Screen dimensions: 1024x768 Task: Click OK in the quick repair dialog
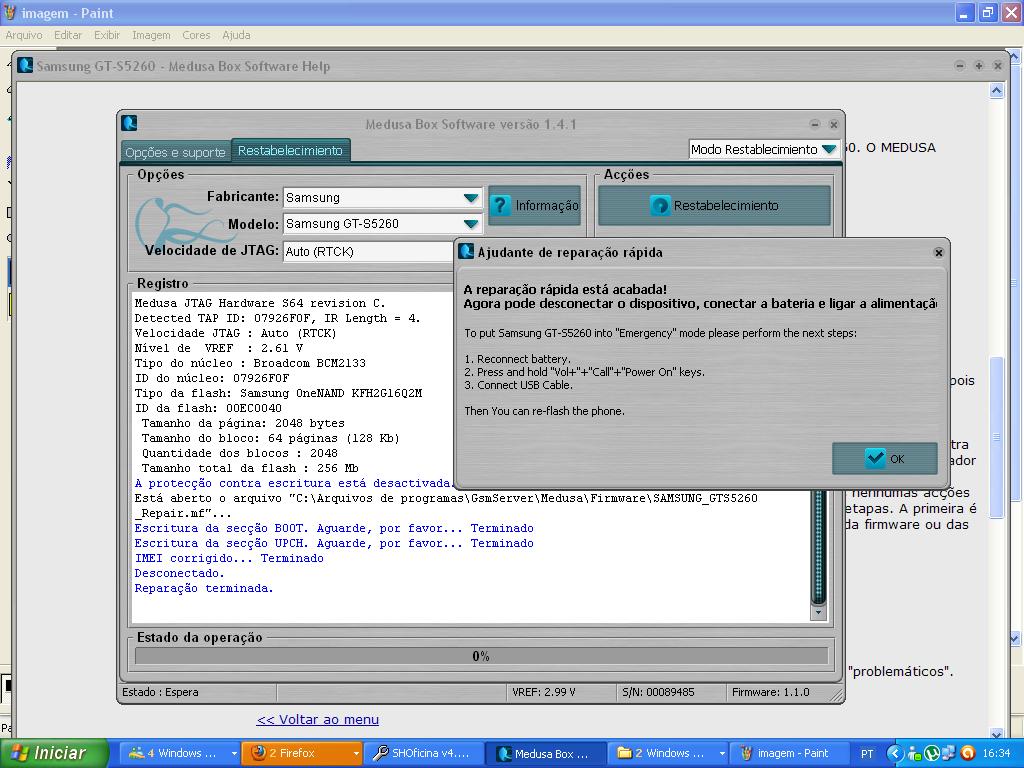pyautogui.click(x=884, y=458)
